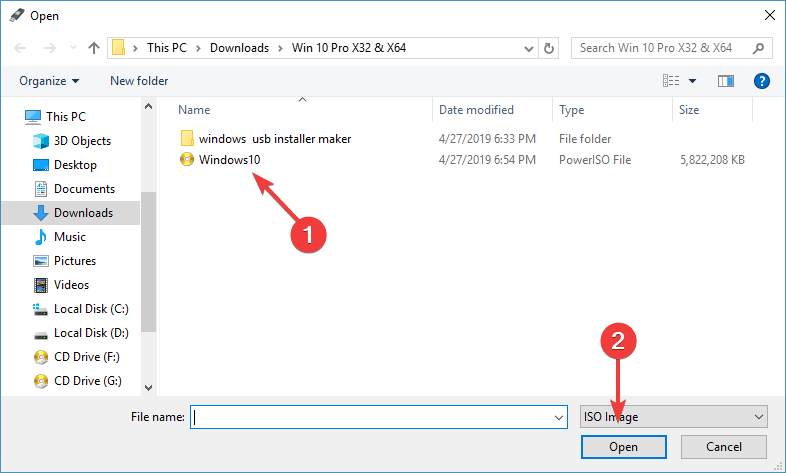Click navigation pane scroll up arrow
The height and width of the screenshot is (473, 786).
(x=148, y=106)
